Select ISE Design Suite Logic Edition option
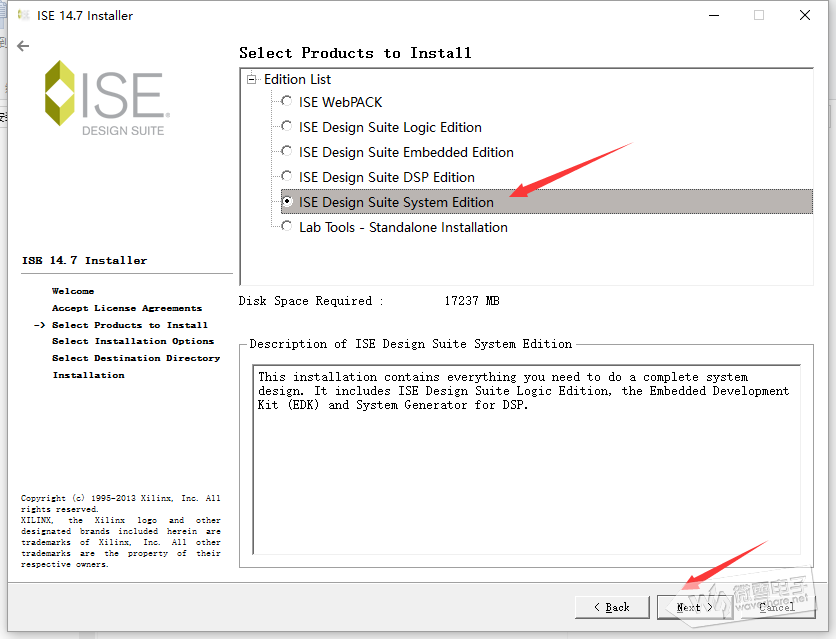Screen dimensions: 836x639 pyautogui.click(x=287, y=126)
